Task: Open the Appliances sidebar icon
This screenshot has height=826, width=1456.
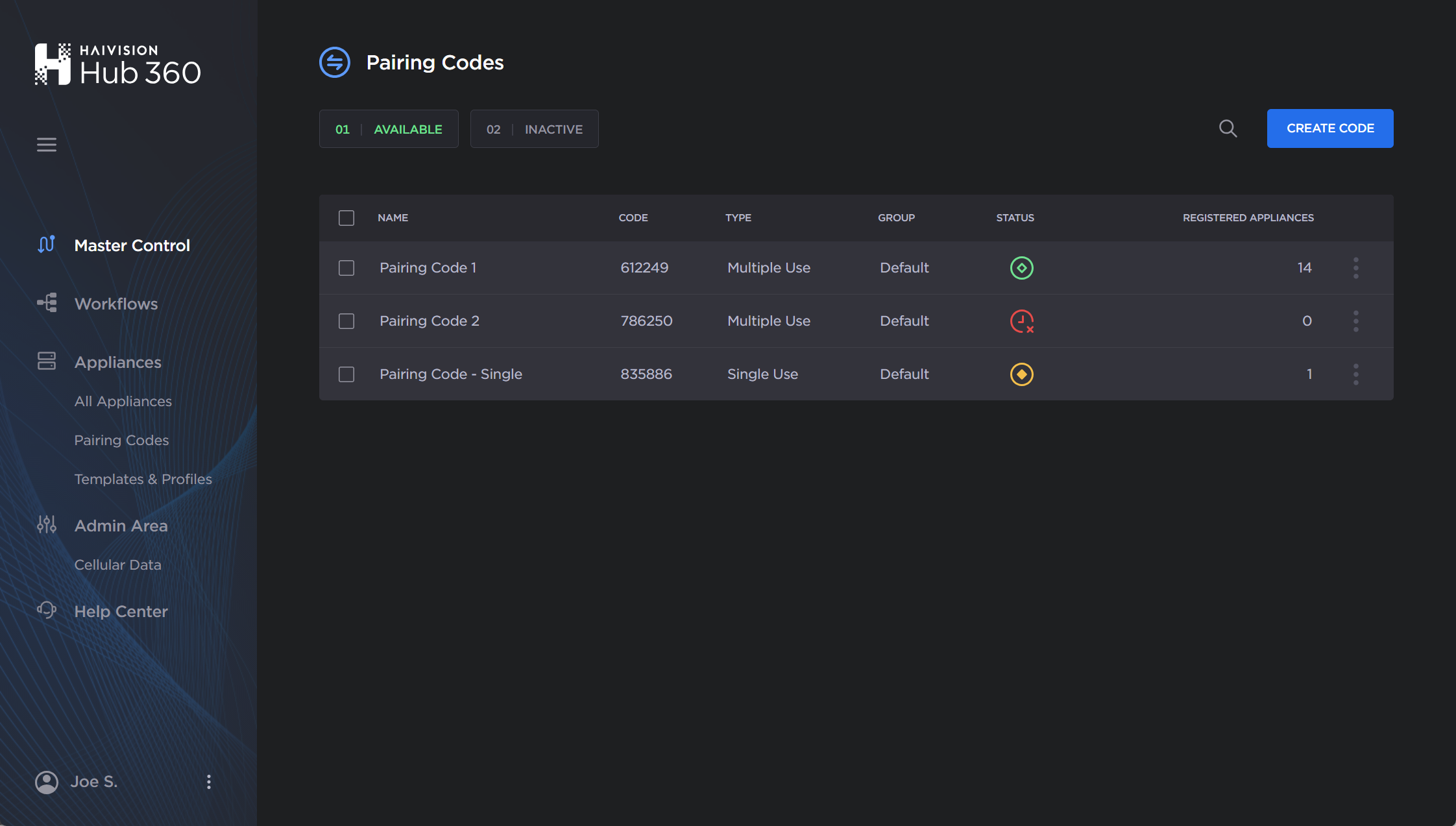Action: pyautogui.click(x=46, y=361)
